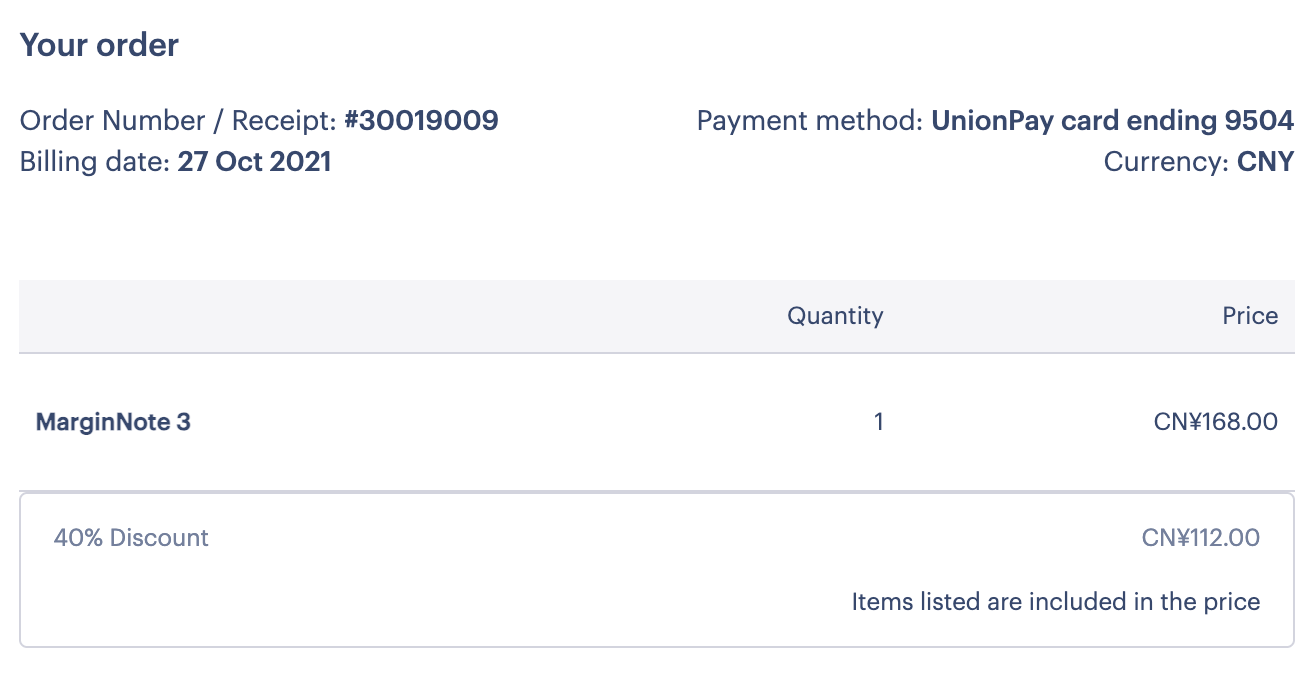Screen dimensions: 1316x676
Task: Click the Order Number / Receipt label
Action: pos(178,121)
